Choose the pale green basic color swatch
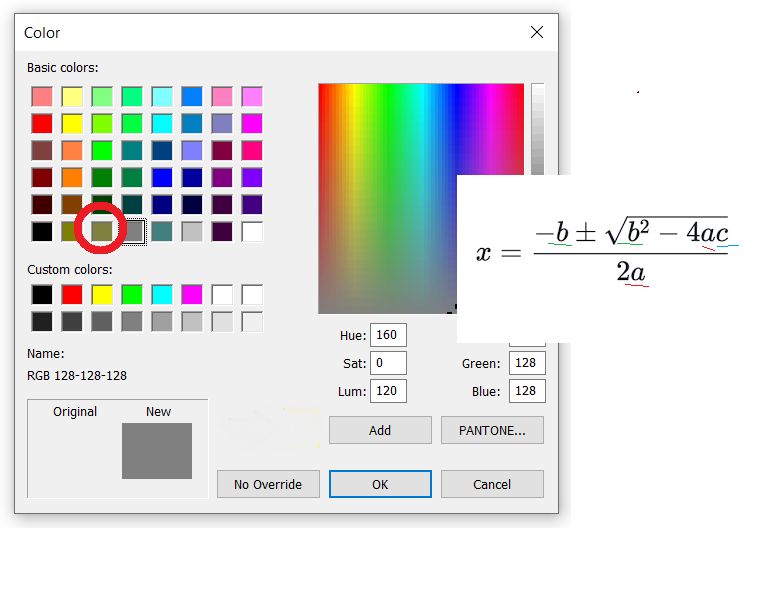The image size is (768, 614). (x=102, y=96)
